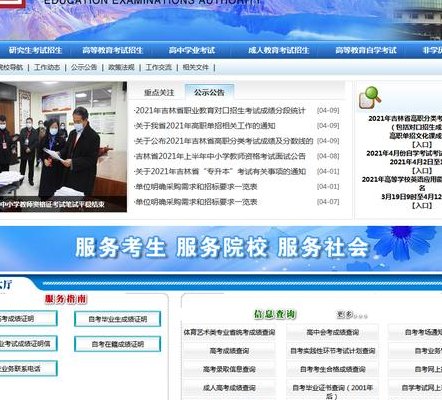Go to 工作交流 page
This screenshot has width=442, height=400.
tap(159, 67)
